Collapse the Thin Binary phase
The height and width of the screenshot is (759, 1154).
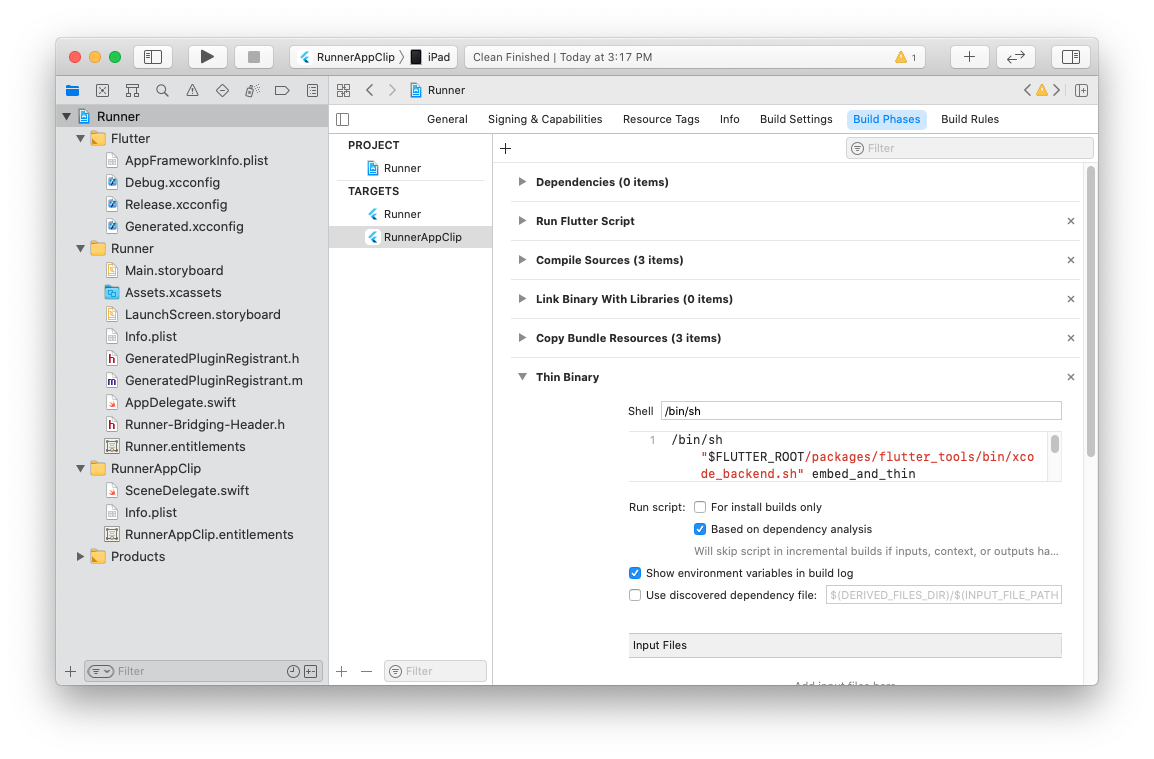tap(522, 377)
